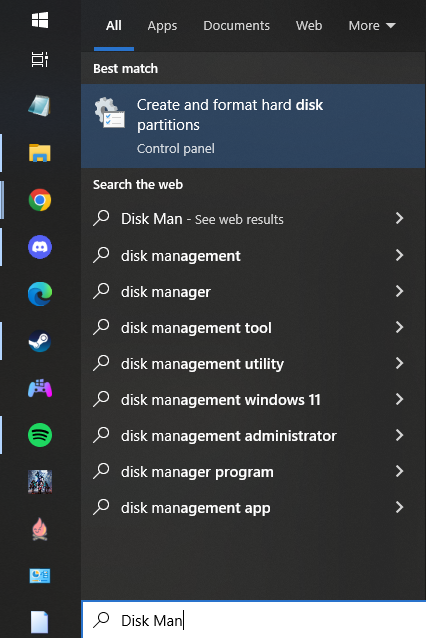Click the magnifier icon in search box
The height and width of the screenshot is (638, 426).
pyautogui.click(x=101, y=620)
